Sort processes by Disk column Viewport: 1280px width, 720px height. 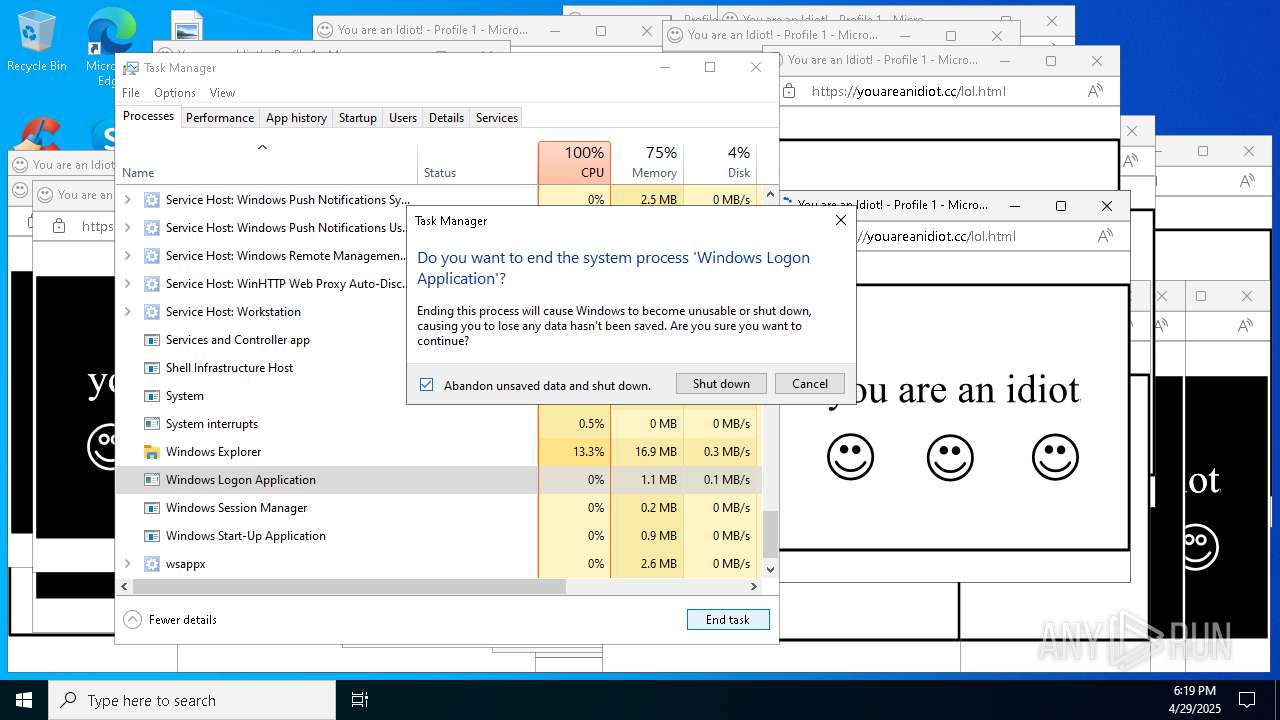pyautogui.click(x=720, y=162)
